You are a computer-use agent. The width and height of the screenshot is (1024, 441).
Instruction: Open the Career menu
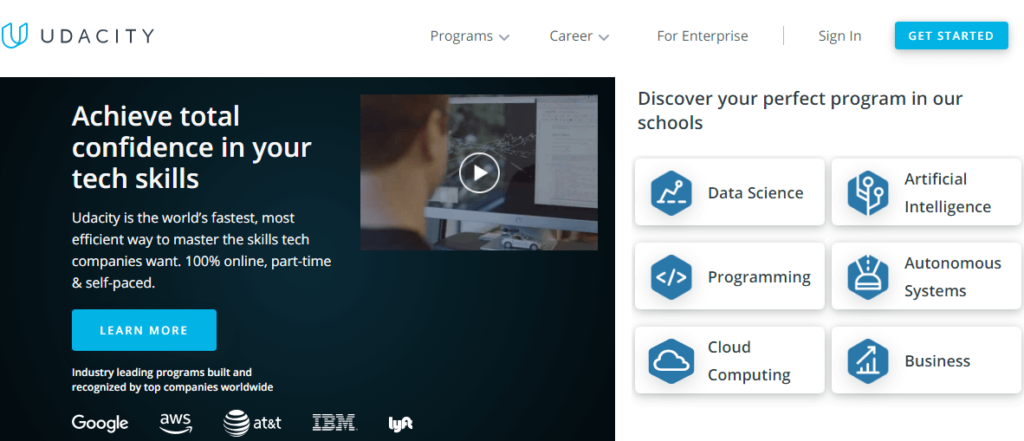click(579, 37)
